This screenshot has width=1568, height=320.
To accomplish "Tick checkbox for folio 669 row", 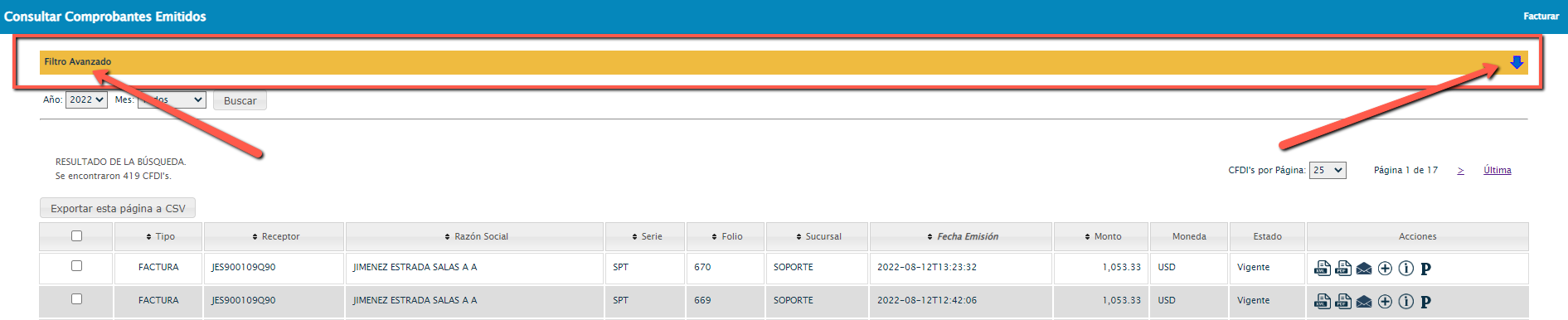I will (76, 299).
